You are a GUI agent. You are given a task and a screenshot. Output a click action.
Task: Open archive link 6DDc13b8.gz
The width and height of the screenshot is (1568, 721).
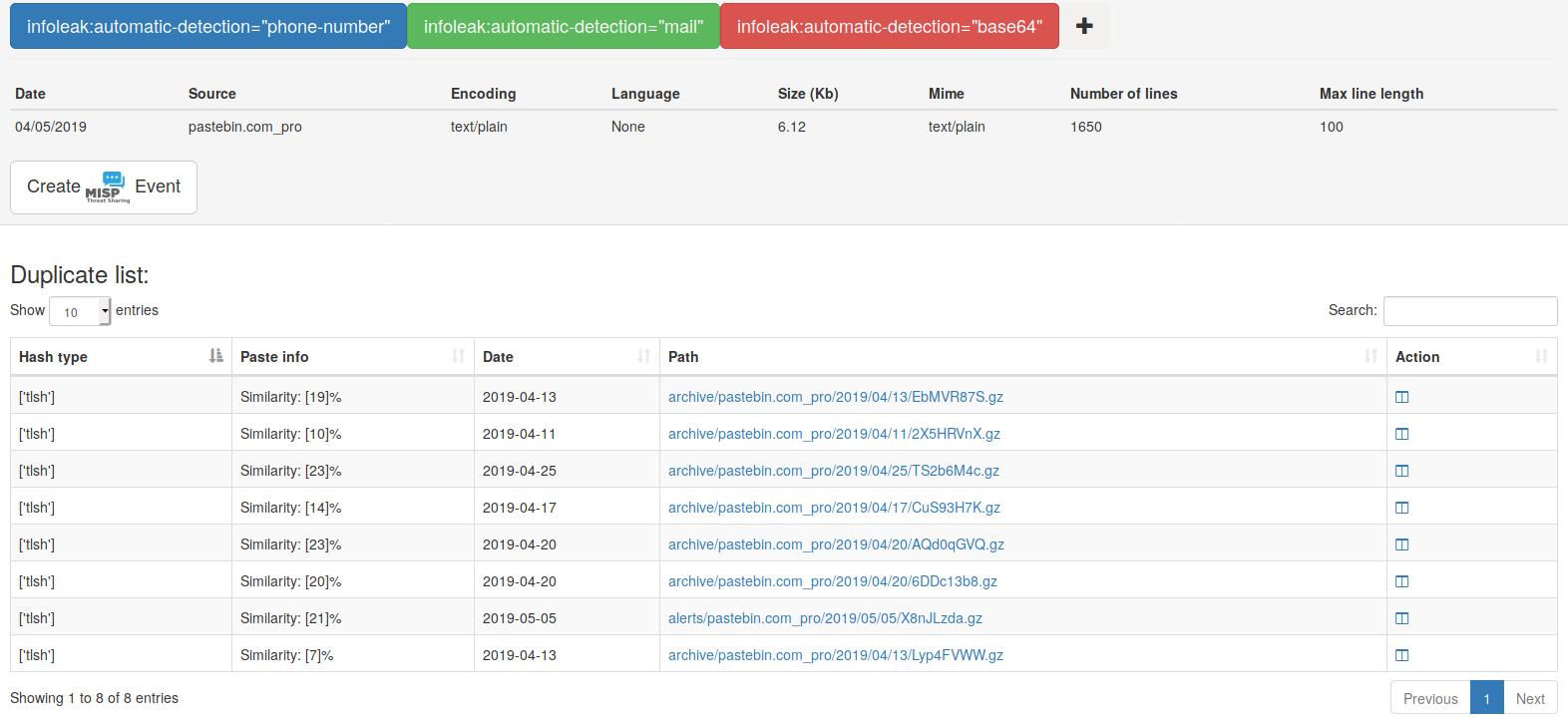pyautogui.click(x=832, y=581)
